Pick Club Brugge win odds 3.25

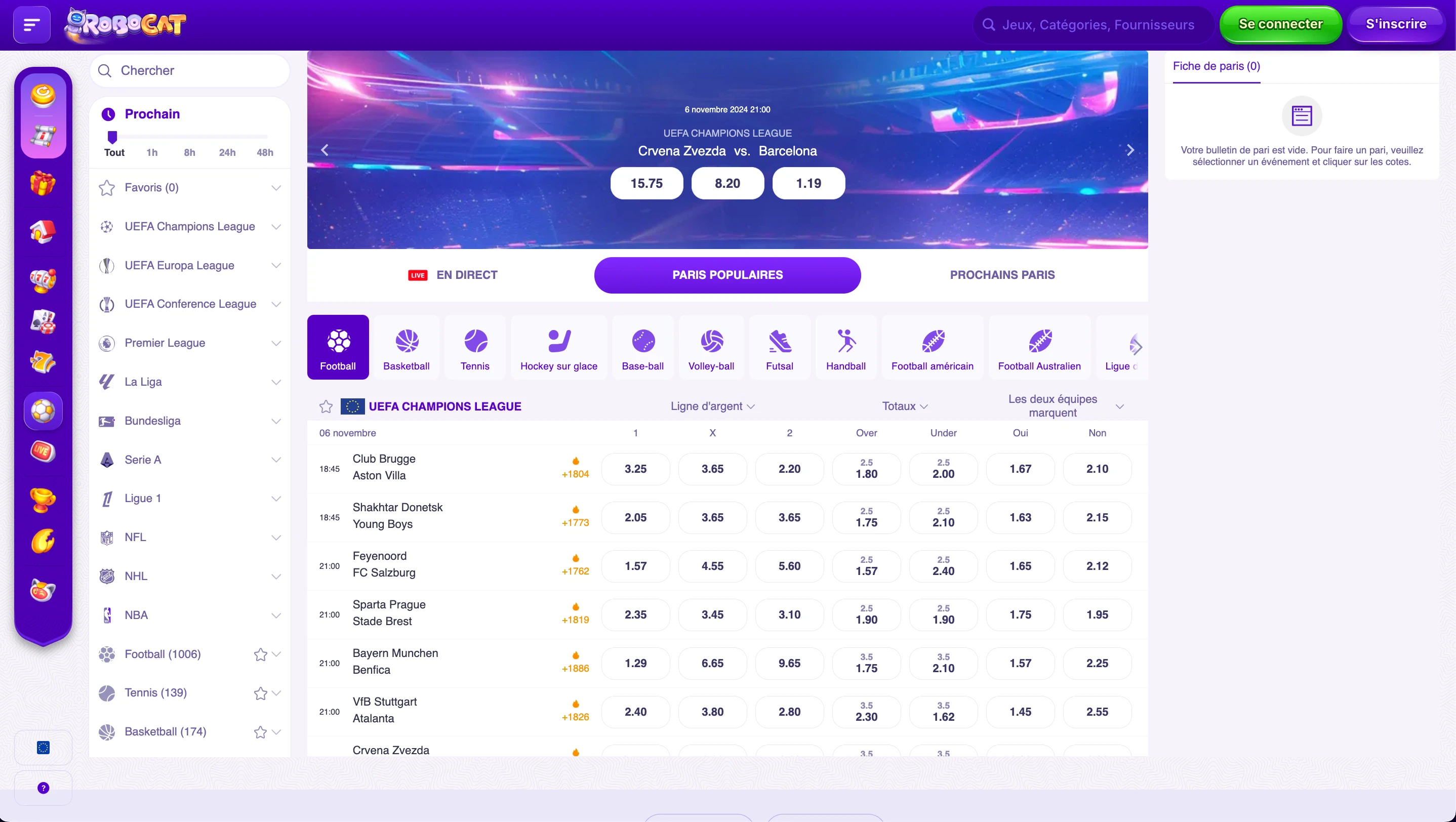point(635,469)
